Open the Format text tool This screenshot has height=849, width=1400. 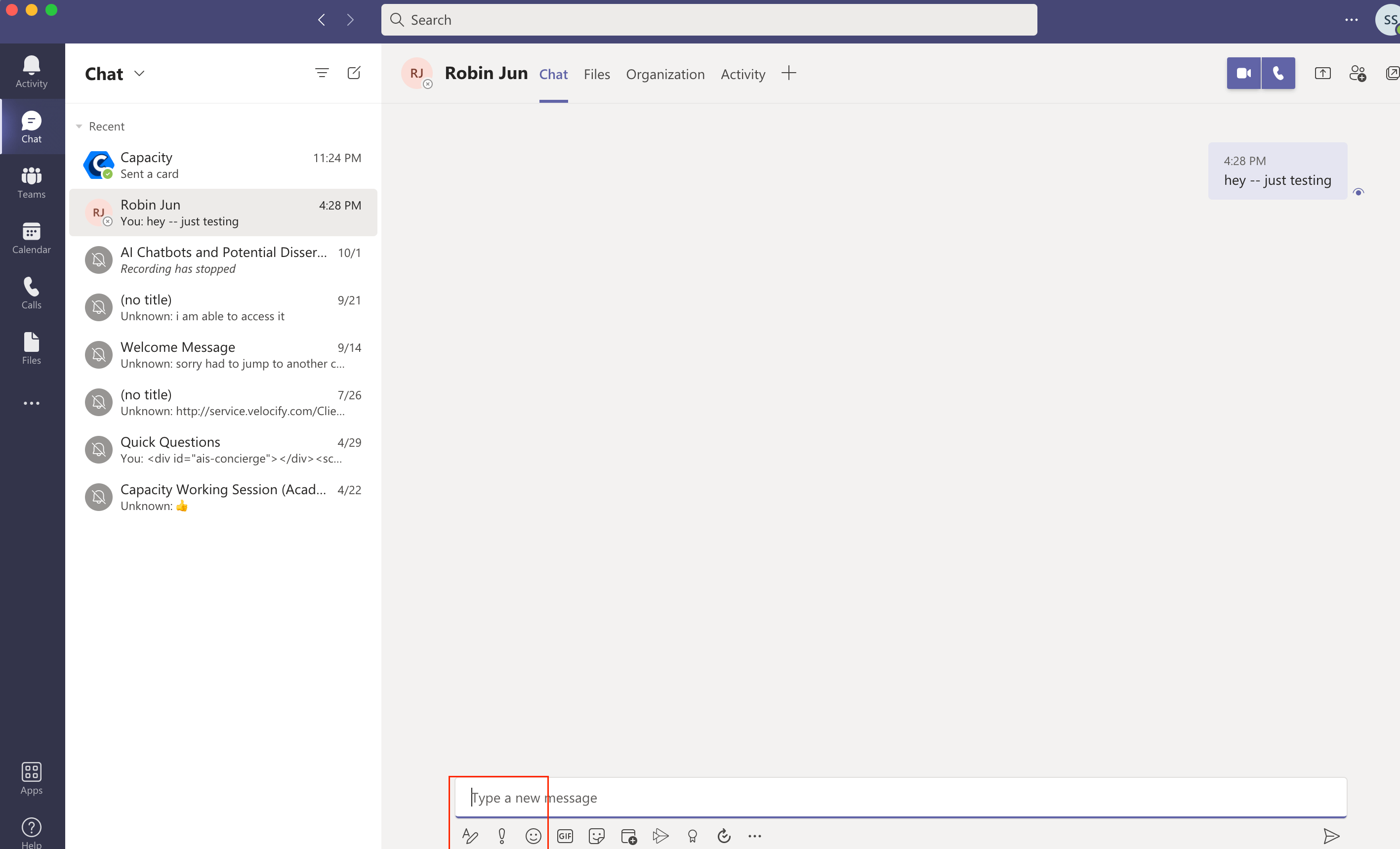(470, 835)
